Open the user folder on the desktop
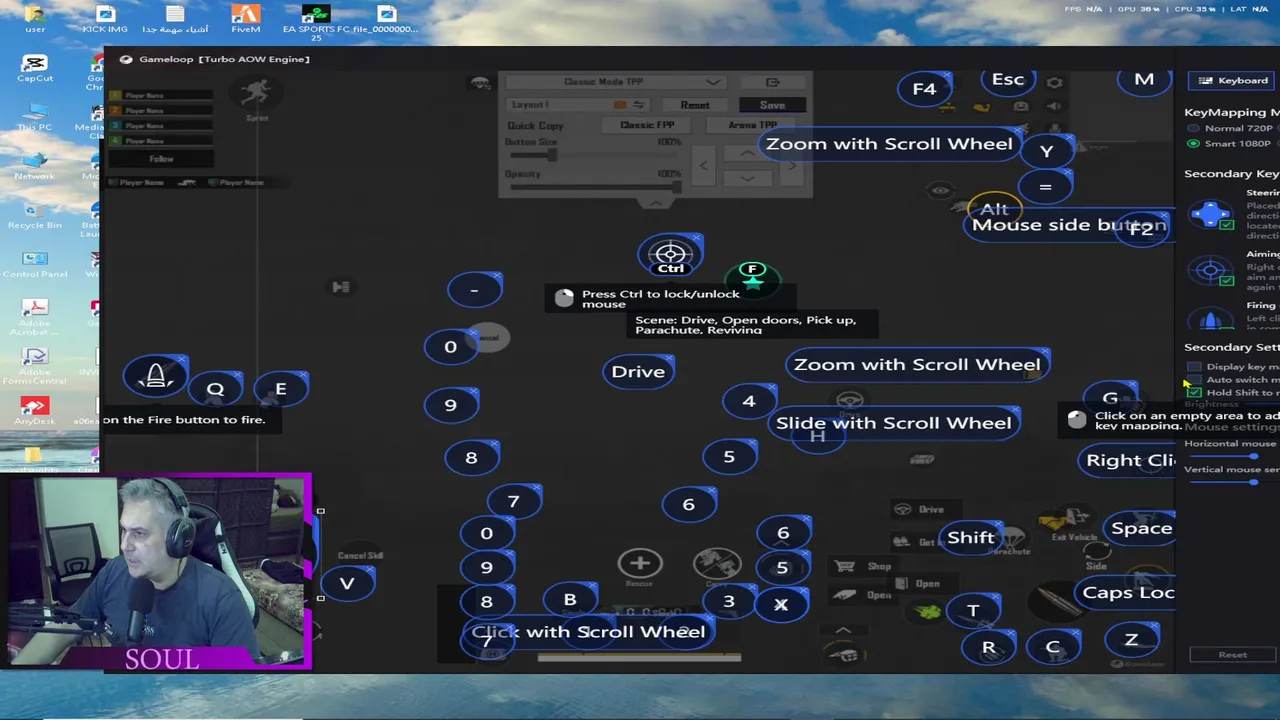This screenshot has width=1280, height=720. tap(35, 18)
